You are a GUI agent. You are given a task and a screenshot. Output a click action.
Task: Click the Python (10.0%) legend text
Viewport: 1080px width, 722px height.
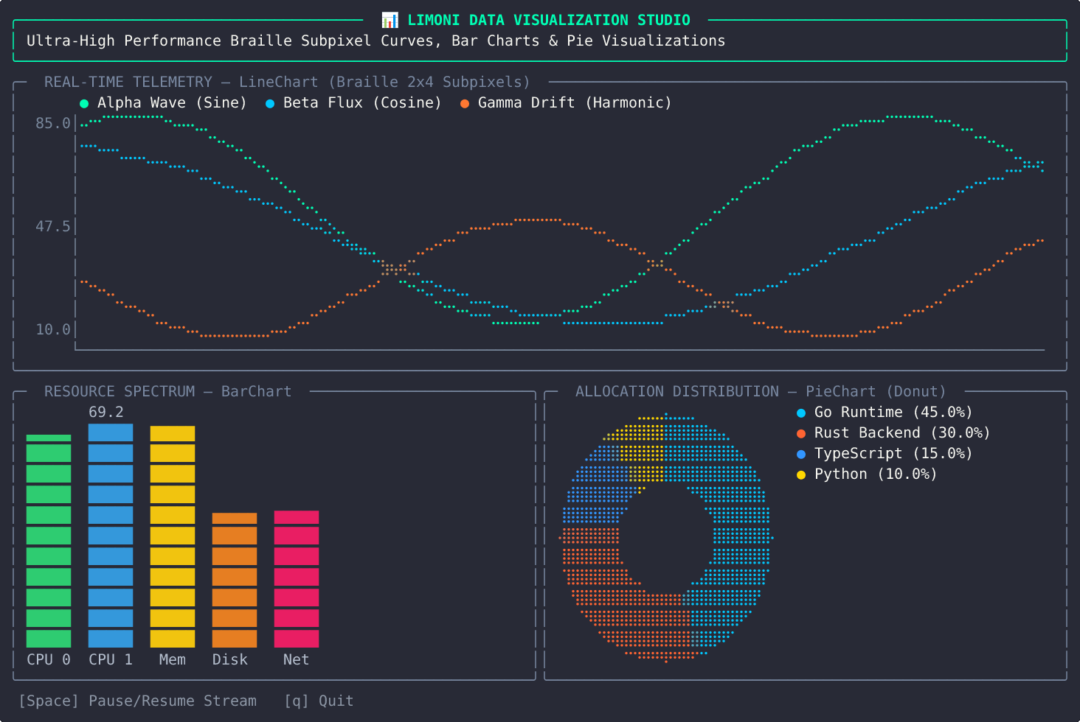[x=875, y=474]
